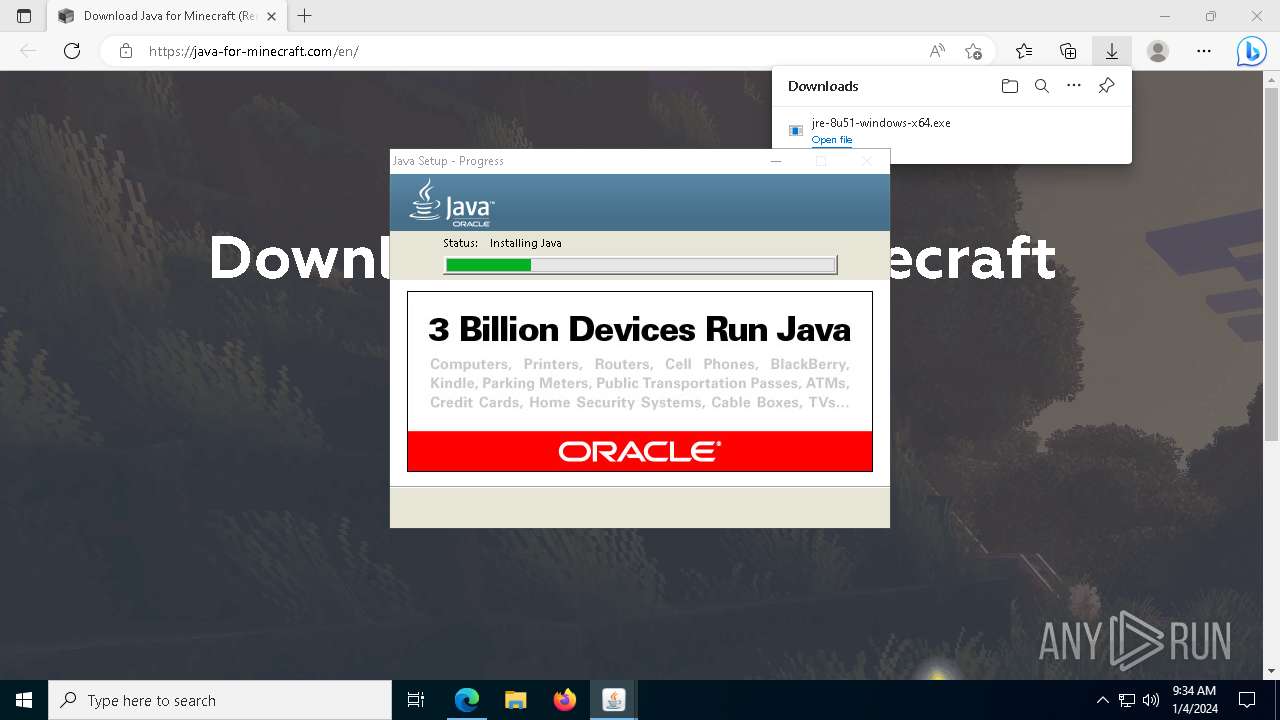This screenshot has height=720, width=1280.
Task: Open File Explorer from taskbar
Action: (x=516, y=700)
